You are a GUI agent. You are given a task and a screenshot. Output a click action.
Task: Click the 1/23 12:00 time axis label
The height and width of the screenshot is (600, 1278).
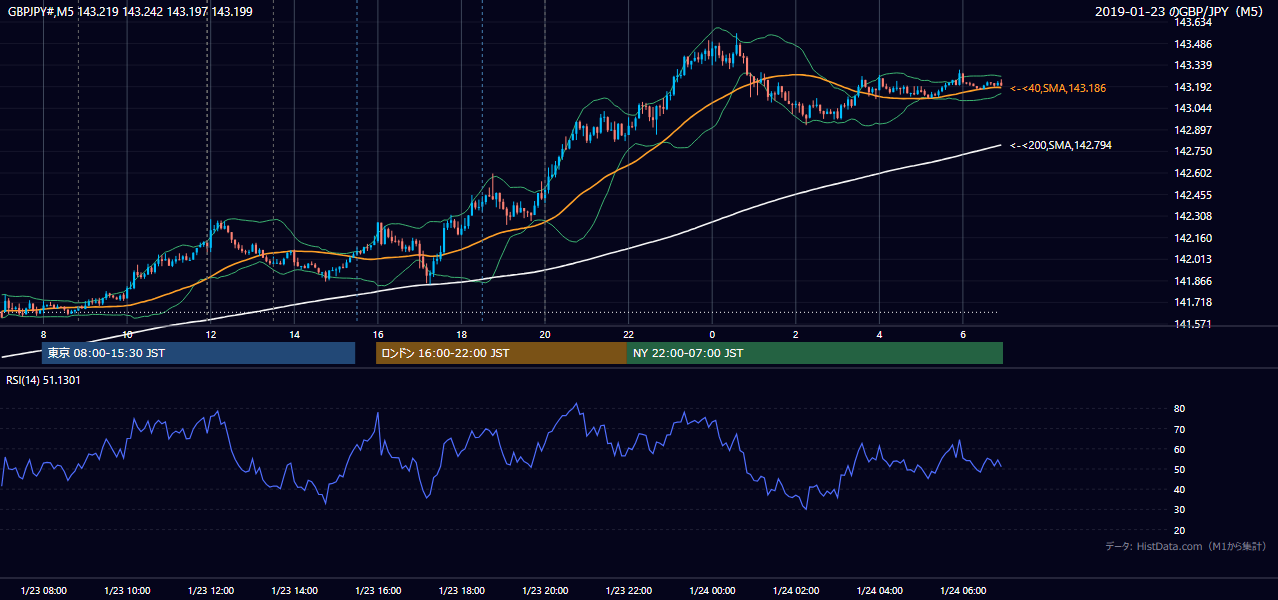click(210, 591)
